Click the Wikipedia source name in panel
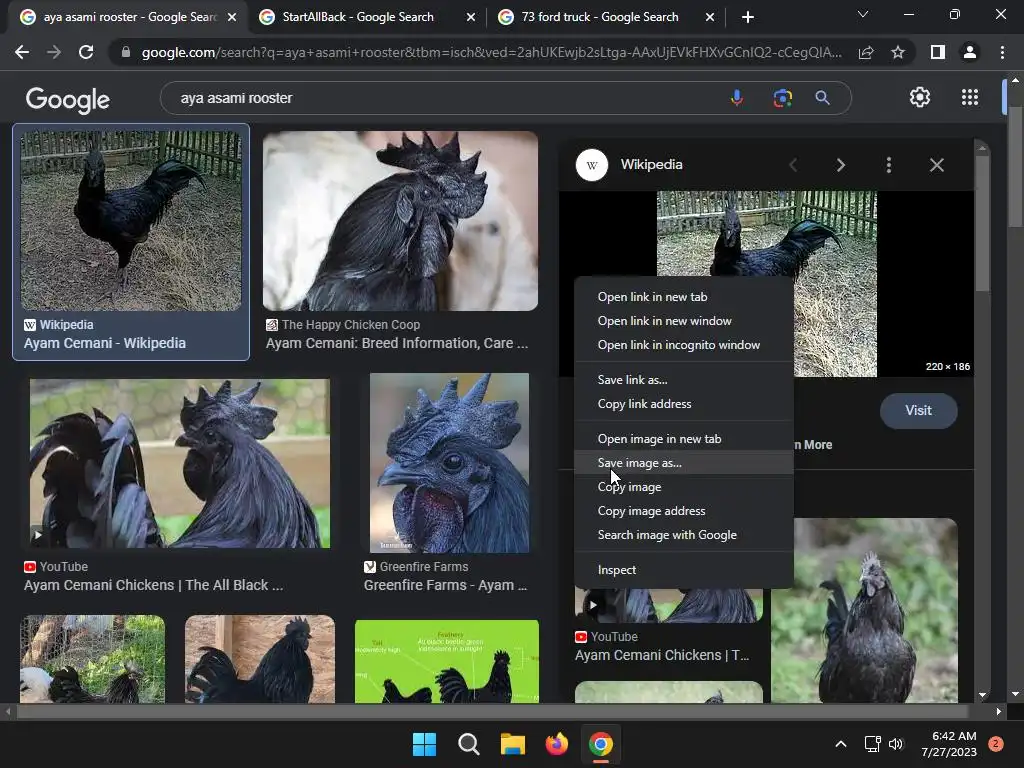Image resolution: width=1024 pixels, height=768 pixels. click(651, 165)
